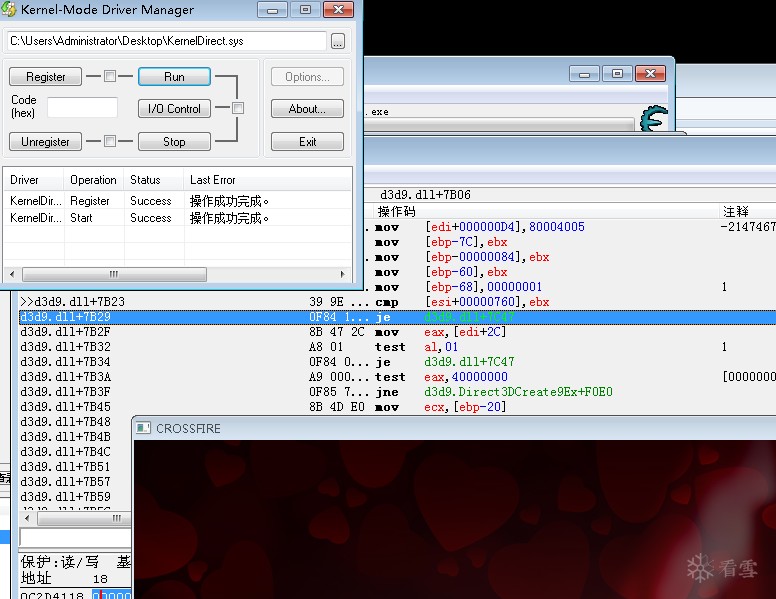Toggle the checkbox next to Register

pyautogui.click(x=110, y=76)
